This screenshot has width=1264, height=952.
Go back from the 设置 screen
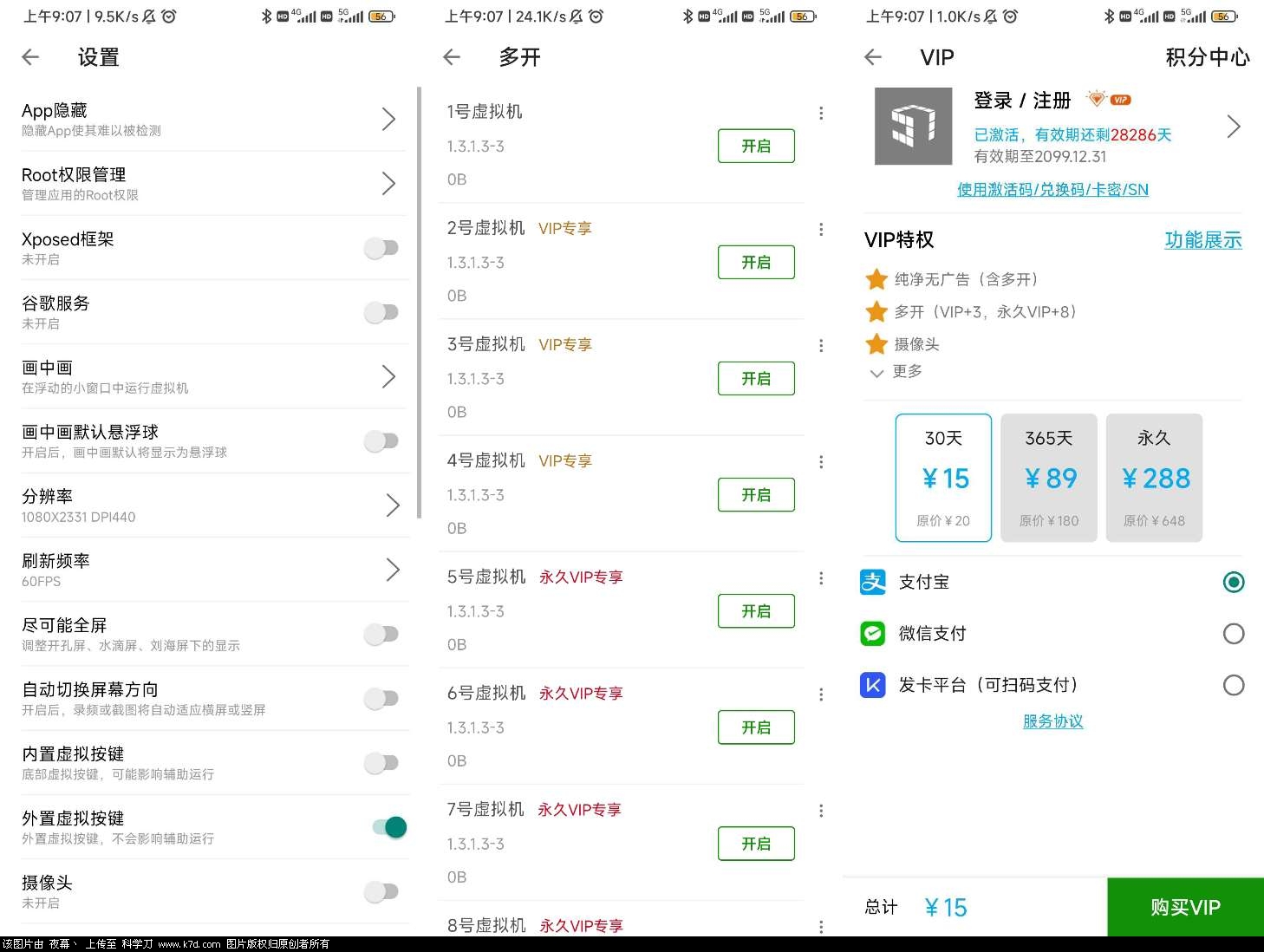click(30, 57)
